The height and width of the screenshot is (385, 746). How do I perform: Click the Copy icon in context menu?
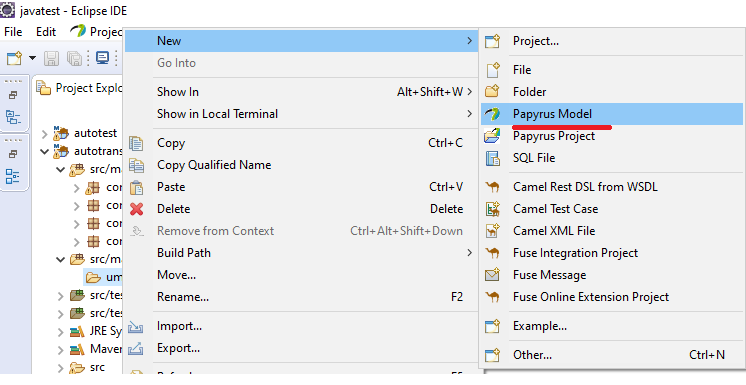click(x=136, y=143)
